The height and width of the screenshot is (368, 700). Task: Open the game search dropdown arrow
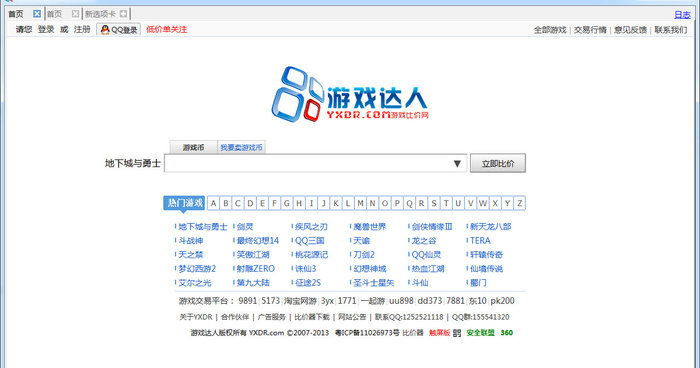(457, 163)
